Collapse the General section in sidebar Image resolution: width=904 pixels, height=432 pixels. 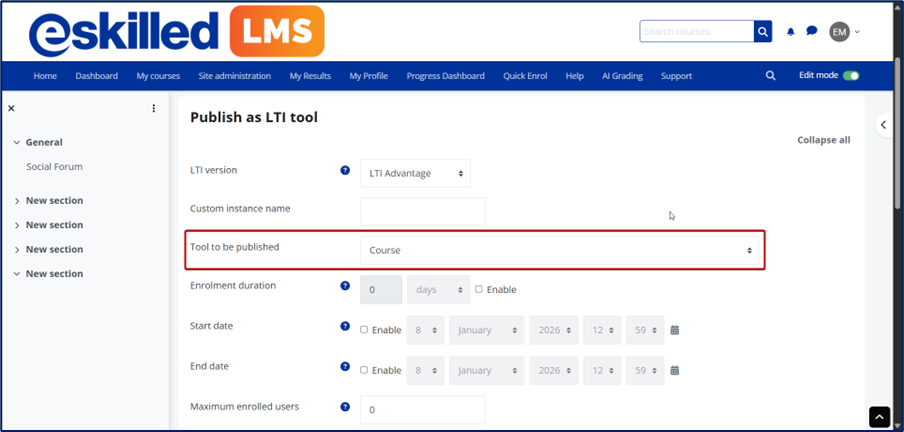(x=16, y=143)
